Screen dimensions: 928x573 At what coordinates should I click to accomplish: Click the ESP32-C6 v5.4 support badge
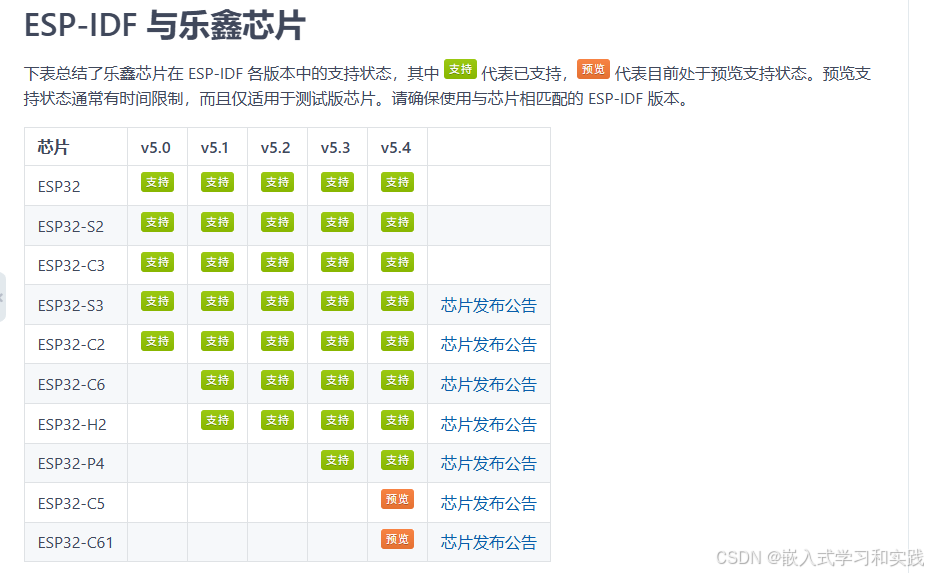[397, 381]
